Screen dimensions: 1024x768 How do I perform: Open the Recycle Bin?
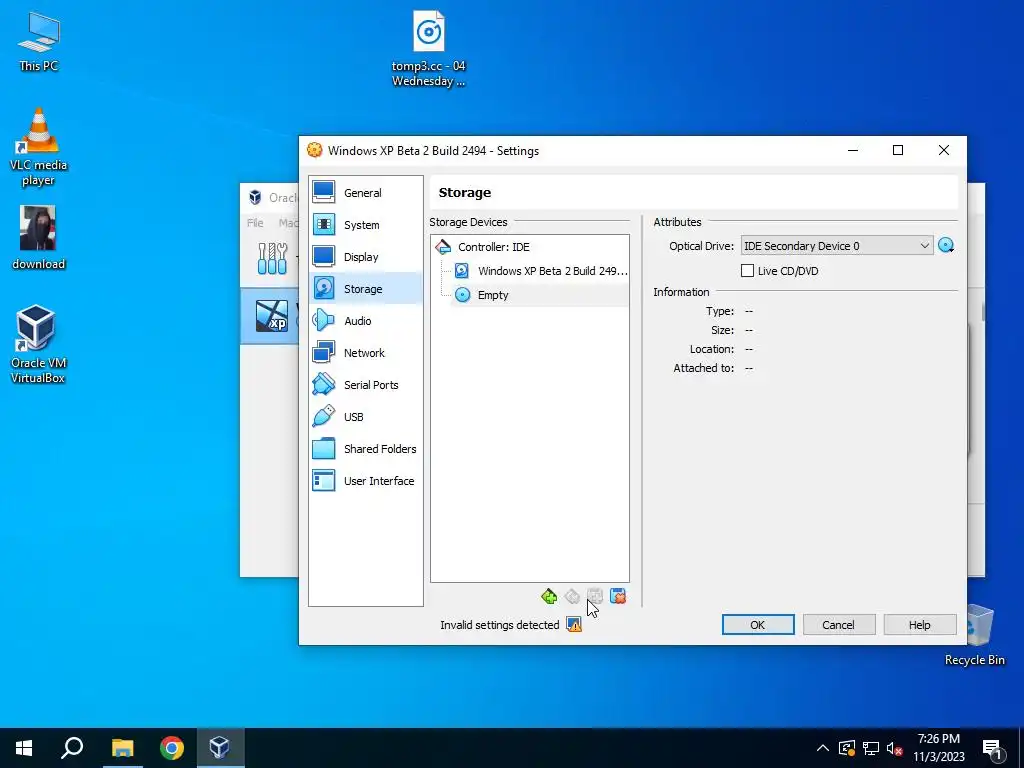[x=974, y=635]
